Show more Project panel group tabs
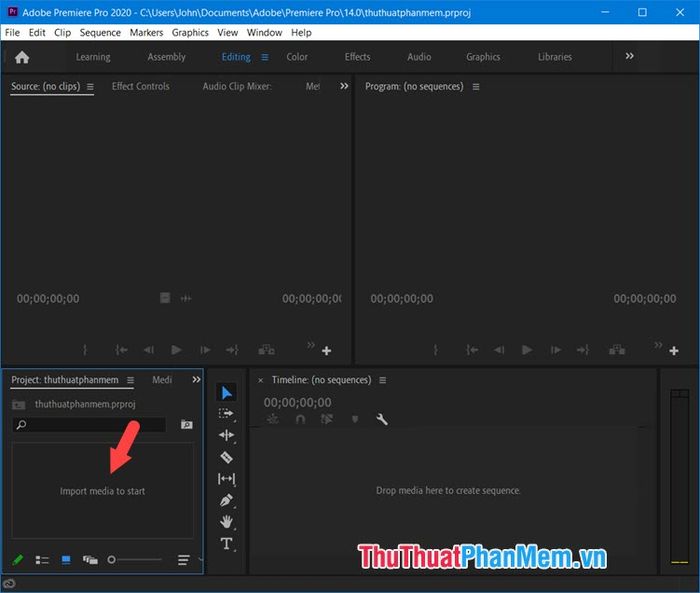 point(196,380)
